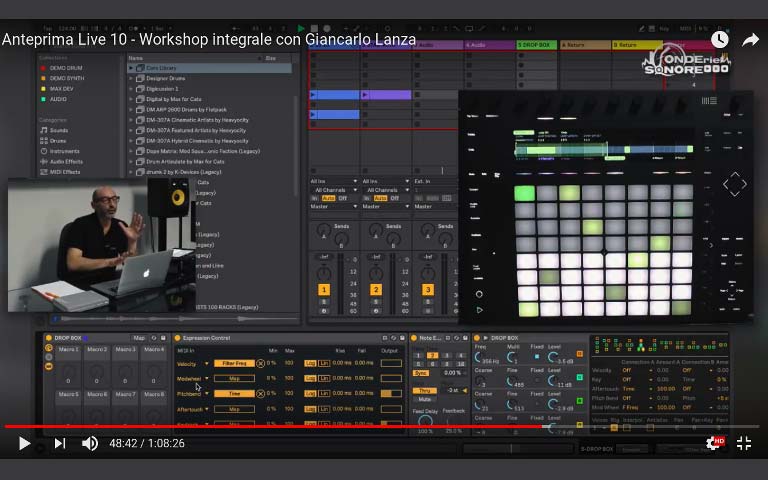The height and width of the screenshot is (480, 768).
Task: Remove Pitchbend mapping with the X icon
Action: point(261,394)
